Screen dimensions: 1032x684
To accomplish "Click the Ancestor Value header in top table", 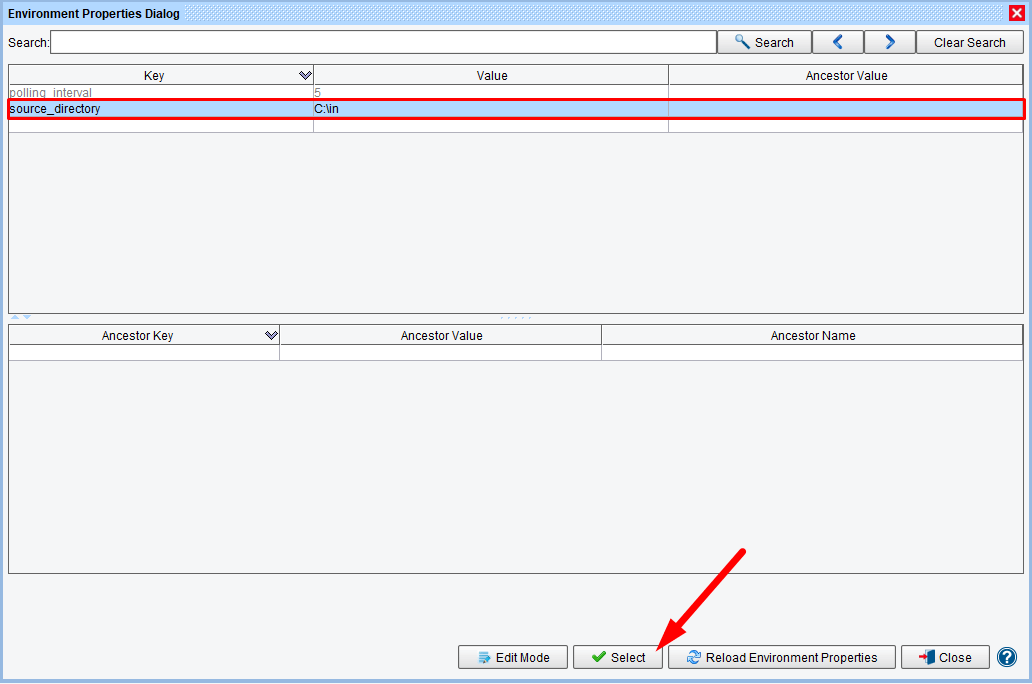I will point(846,76).
